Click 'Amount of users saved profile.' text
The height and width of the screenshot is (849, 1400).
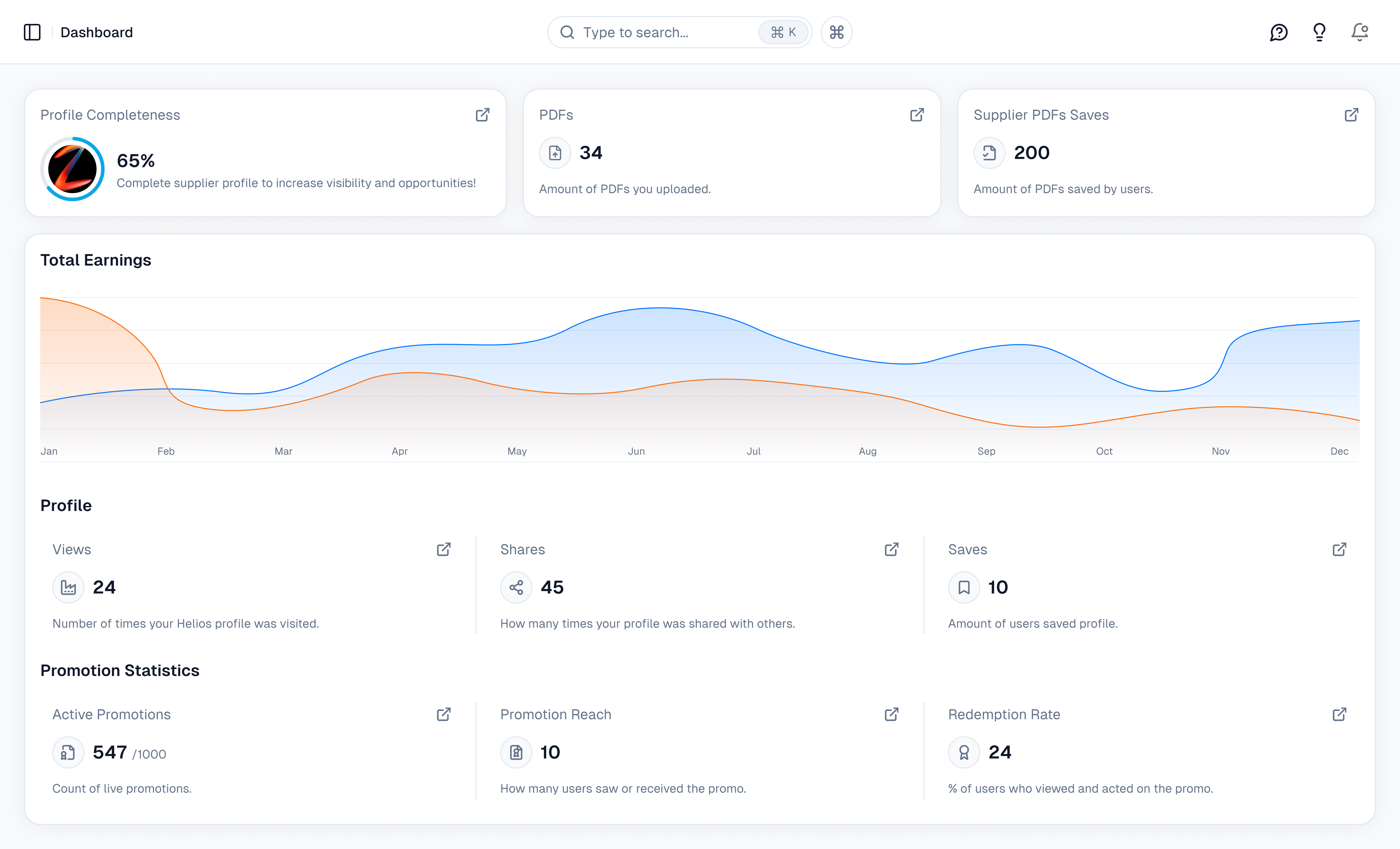(1033, 624)
